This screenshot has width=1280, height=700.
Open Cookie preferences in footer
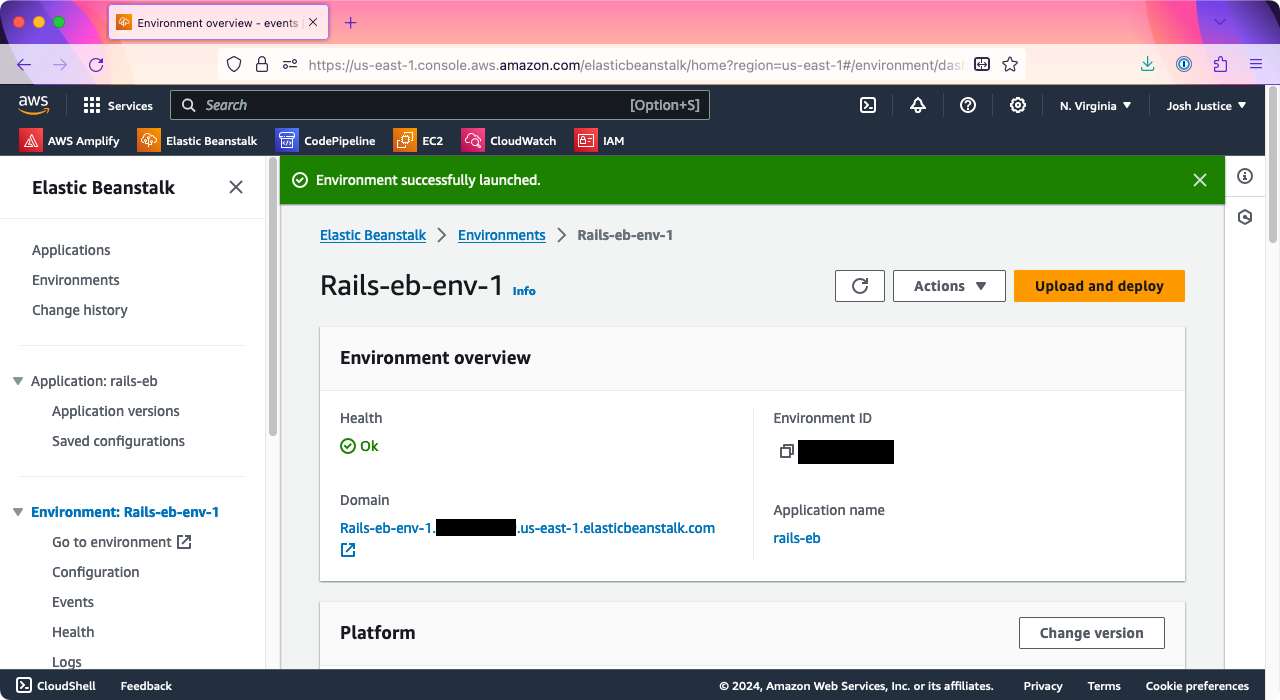coord(1197,686)
